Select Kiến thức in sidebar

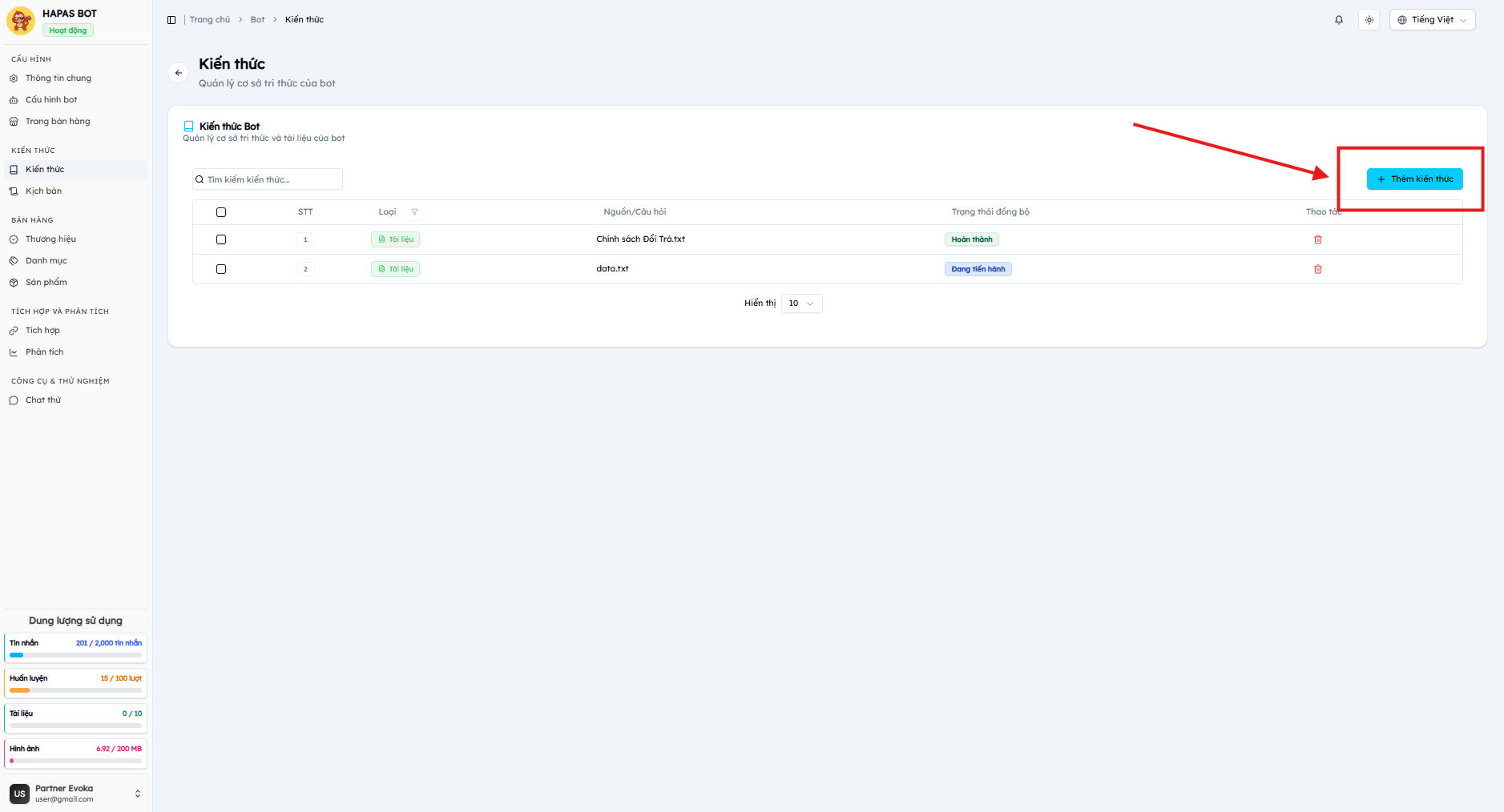75,170
